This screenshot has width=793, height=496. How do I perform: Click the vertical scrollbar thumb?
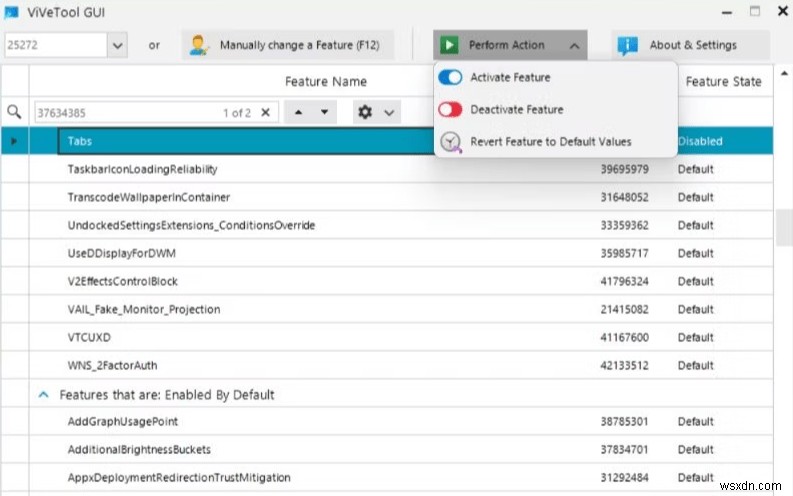point(784,227)
